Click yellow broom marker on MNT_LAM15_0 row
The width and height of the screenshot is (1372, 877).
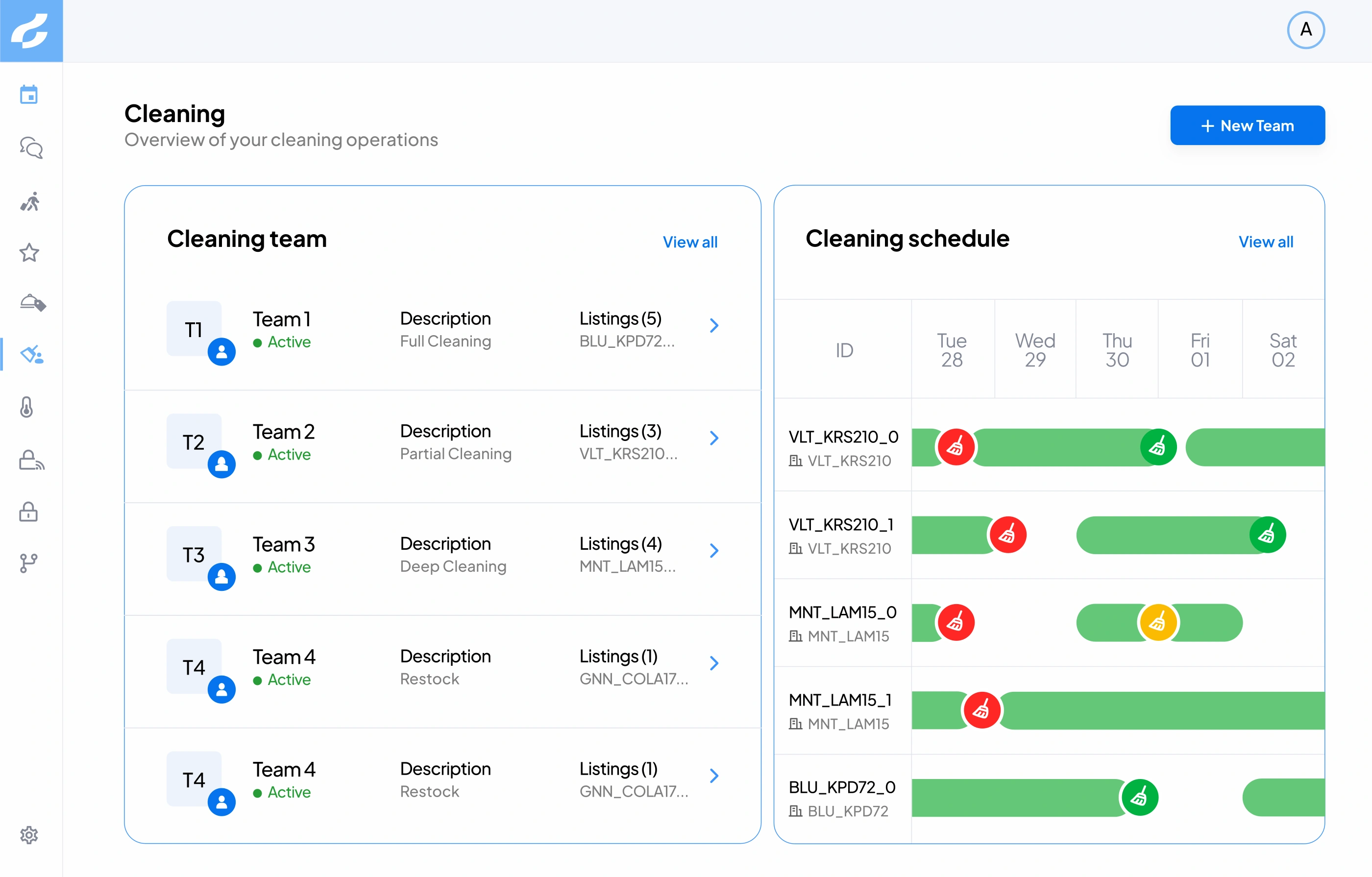click(x=1158, y=623)
